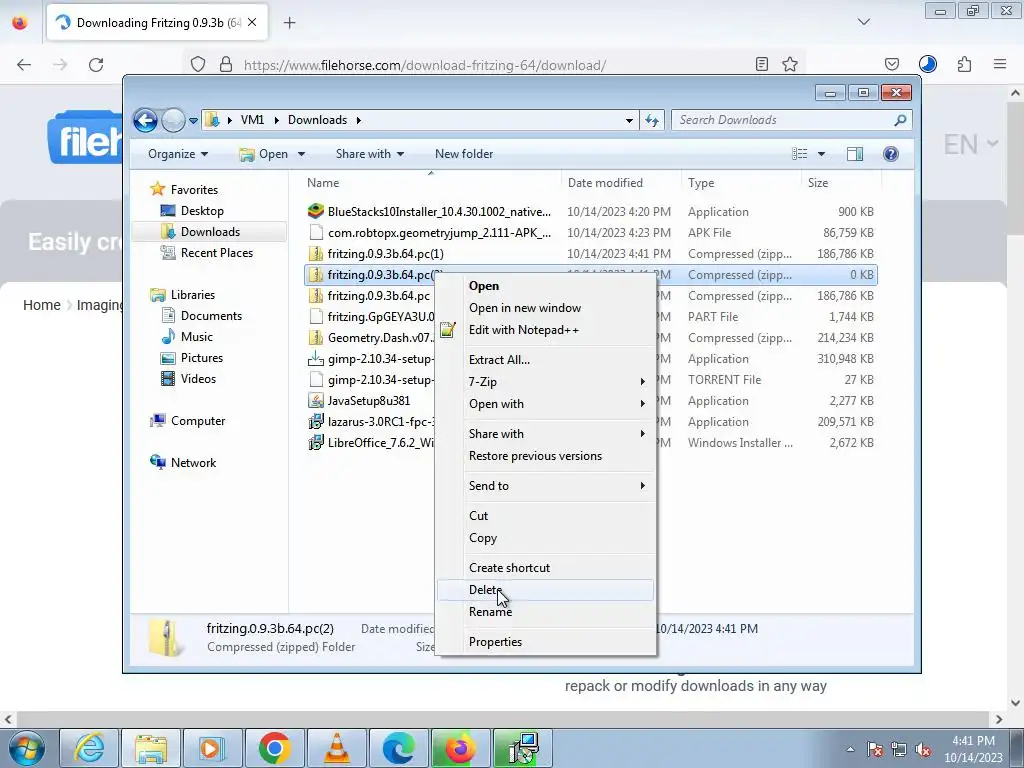This screenshot has width=1024, height=768.
Task: Click the Explorer back navigation arrow
Action: [x=145, y=120]
